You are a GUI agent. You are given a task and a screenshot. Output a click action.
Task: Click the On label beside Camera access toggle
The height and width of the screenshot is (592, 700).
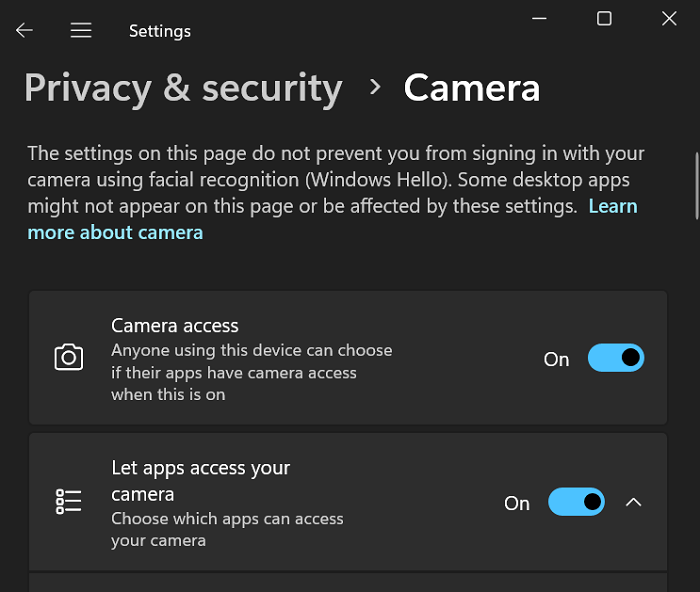[556, 359]
